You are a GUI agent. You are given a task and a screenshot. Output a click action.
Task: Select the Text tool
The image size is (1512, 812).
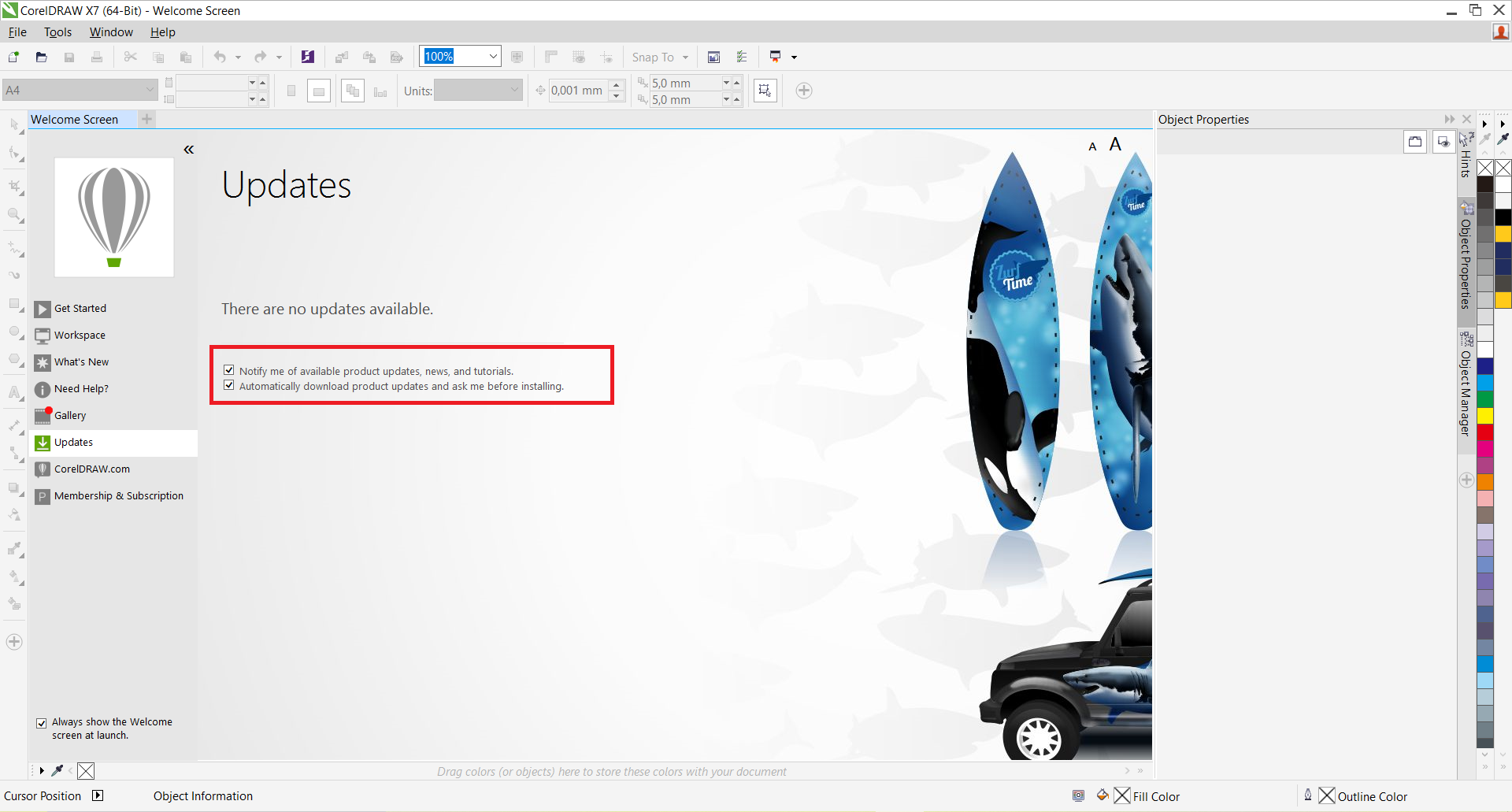pos(14,392)
